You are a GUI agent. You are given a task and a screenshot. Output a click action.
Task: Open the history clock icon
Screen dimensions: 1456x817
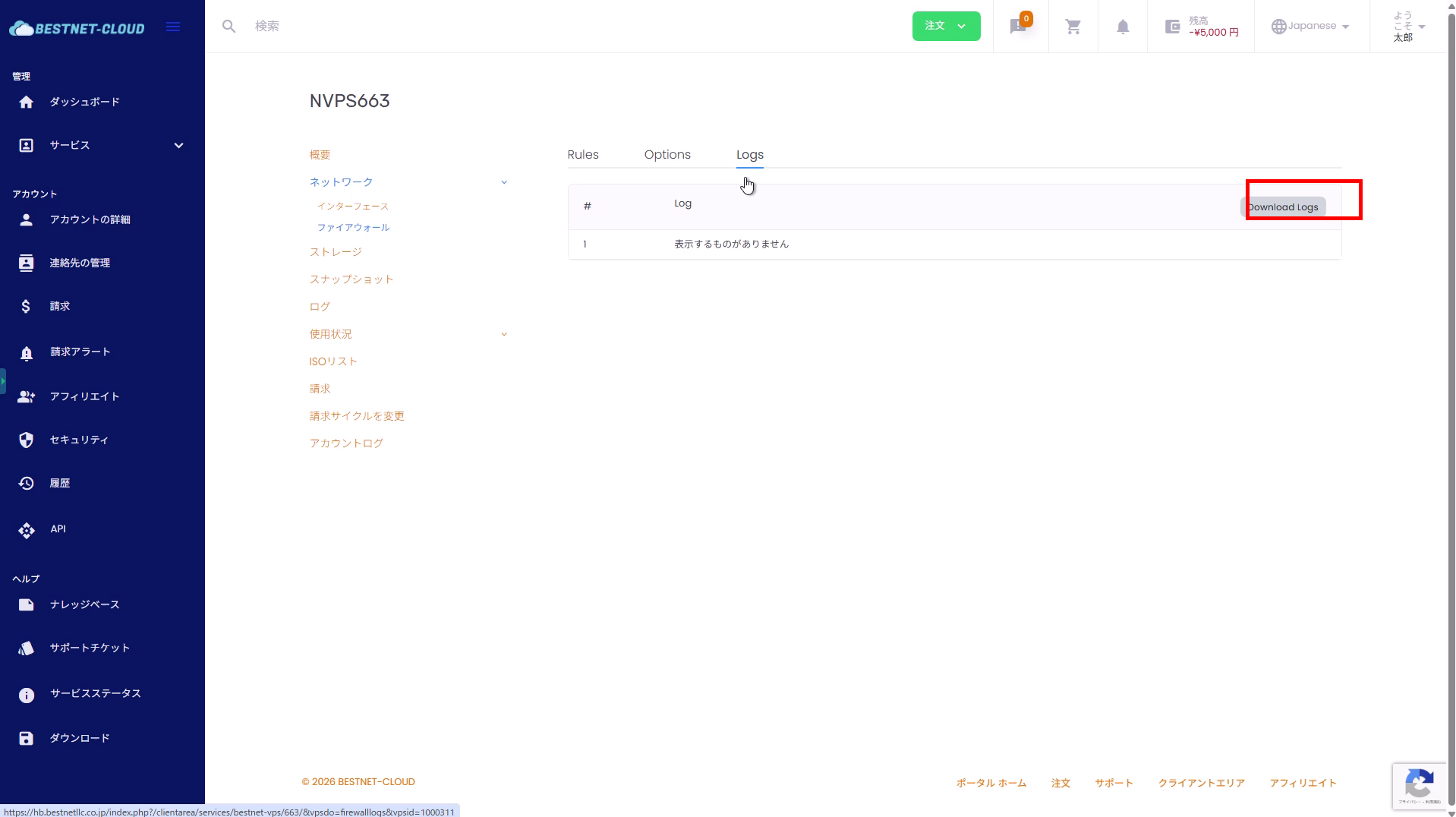coord(27,483)
